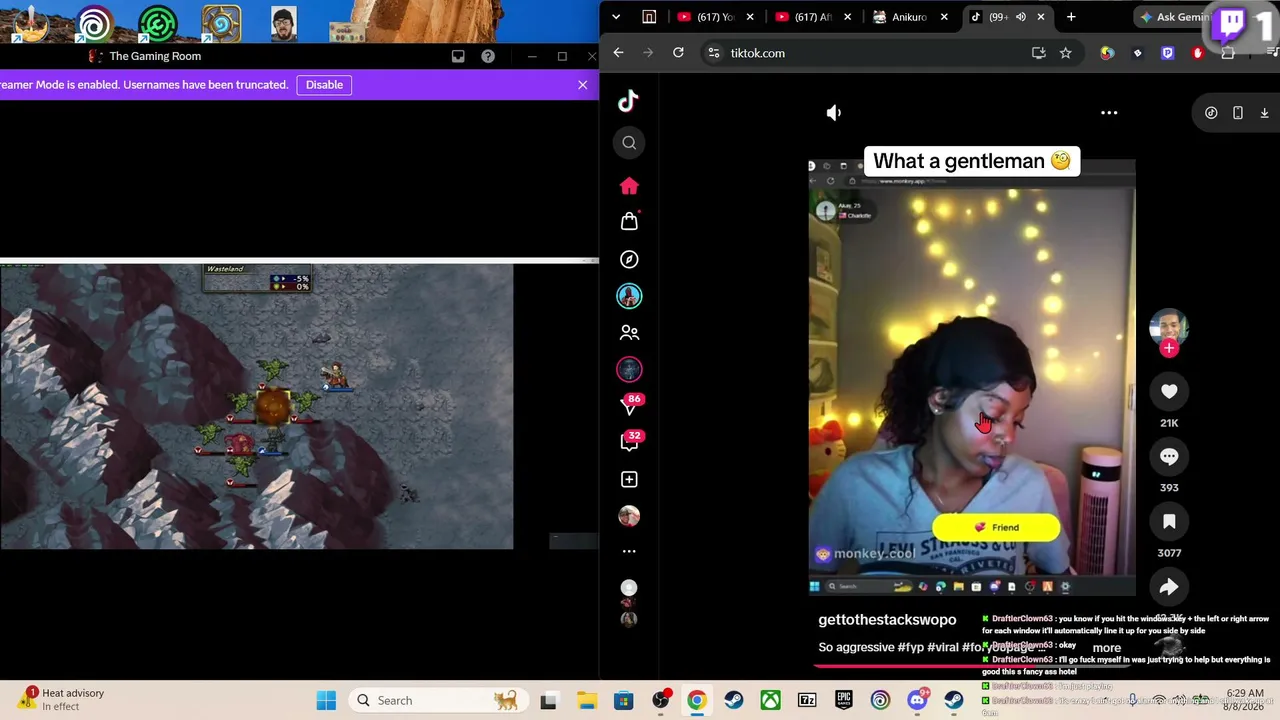Open the sidebar More three-dots menu

(629, 551)
